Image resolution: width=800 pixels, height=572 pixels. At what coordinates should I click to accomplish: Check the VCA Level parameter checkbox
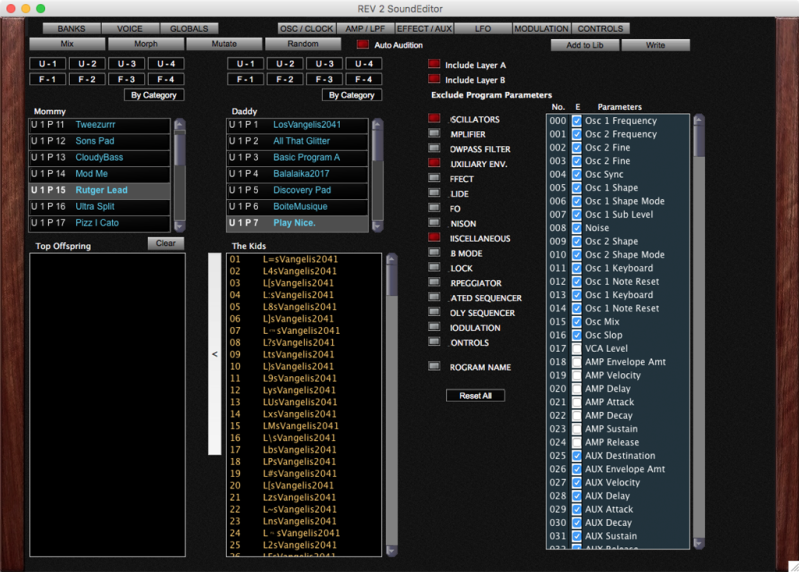(577, 348)
